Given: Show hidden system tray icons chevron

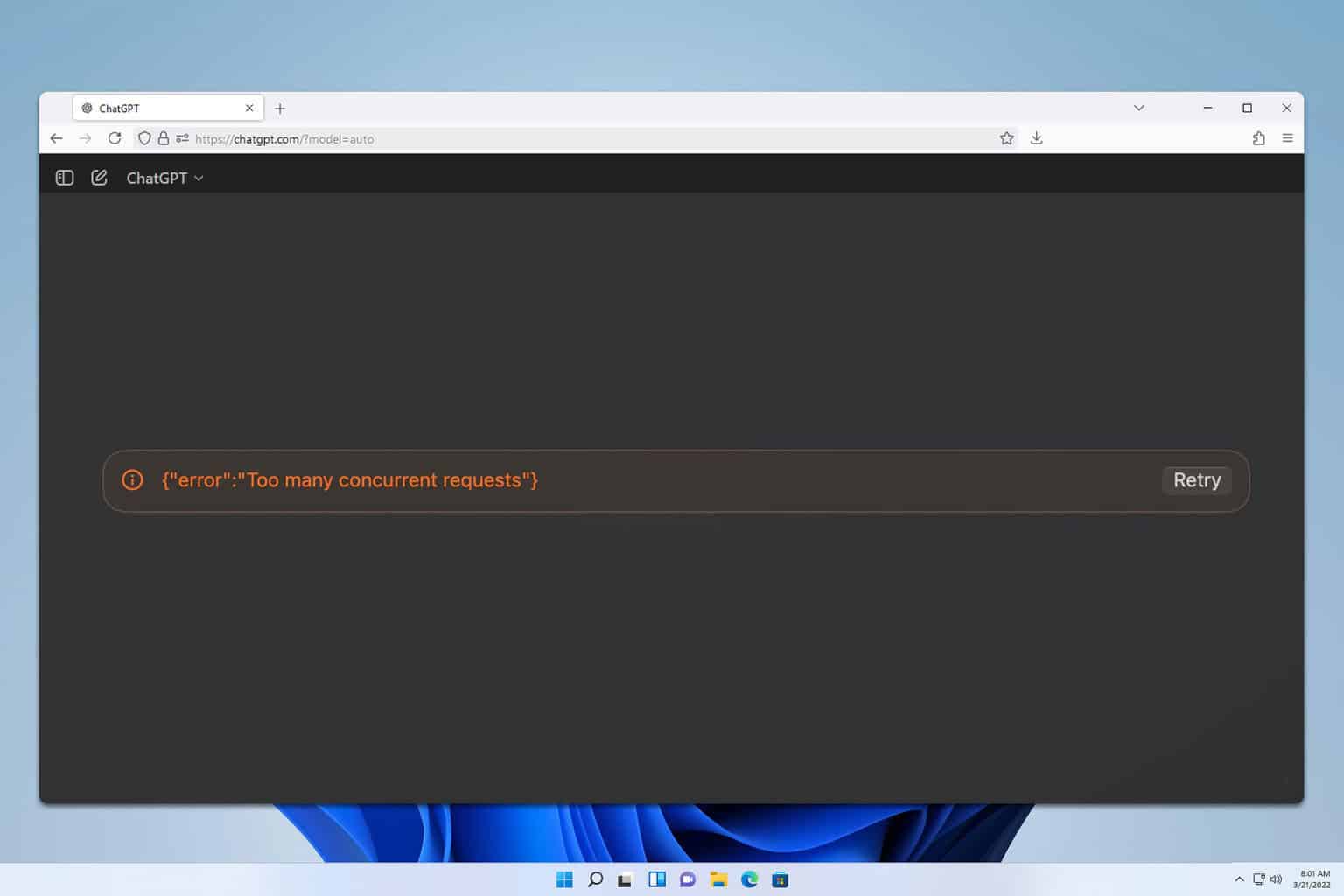Looking at the screenshot, I should click(x=1239, y=879).
